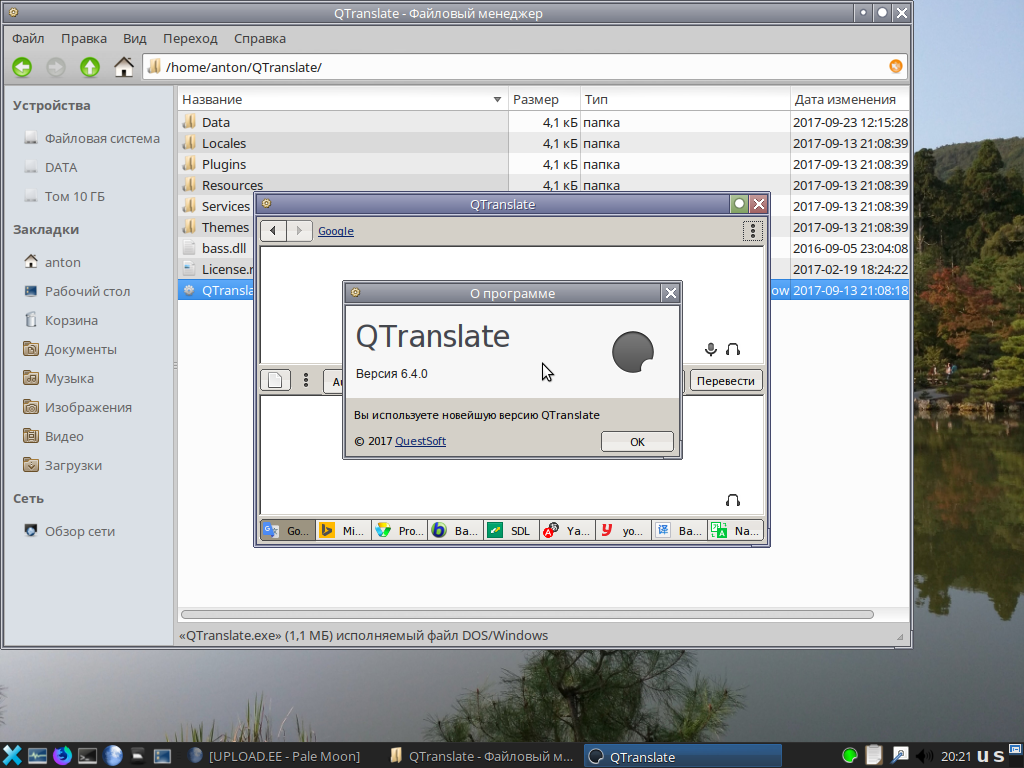Open Том 10 ГБ volume in sidebar

(x=74, y=196)
